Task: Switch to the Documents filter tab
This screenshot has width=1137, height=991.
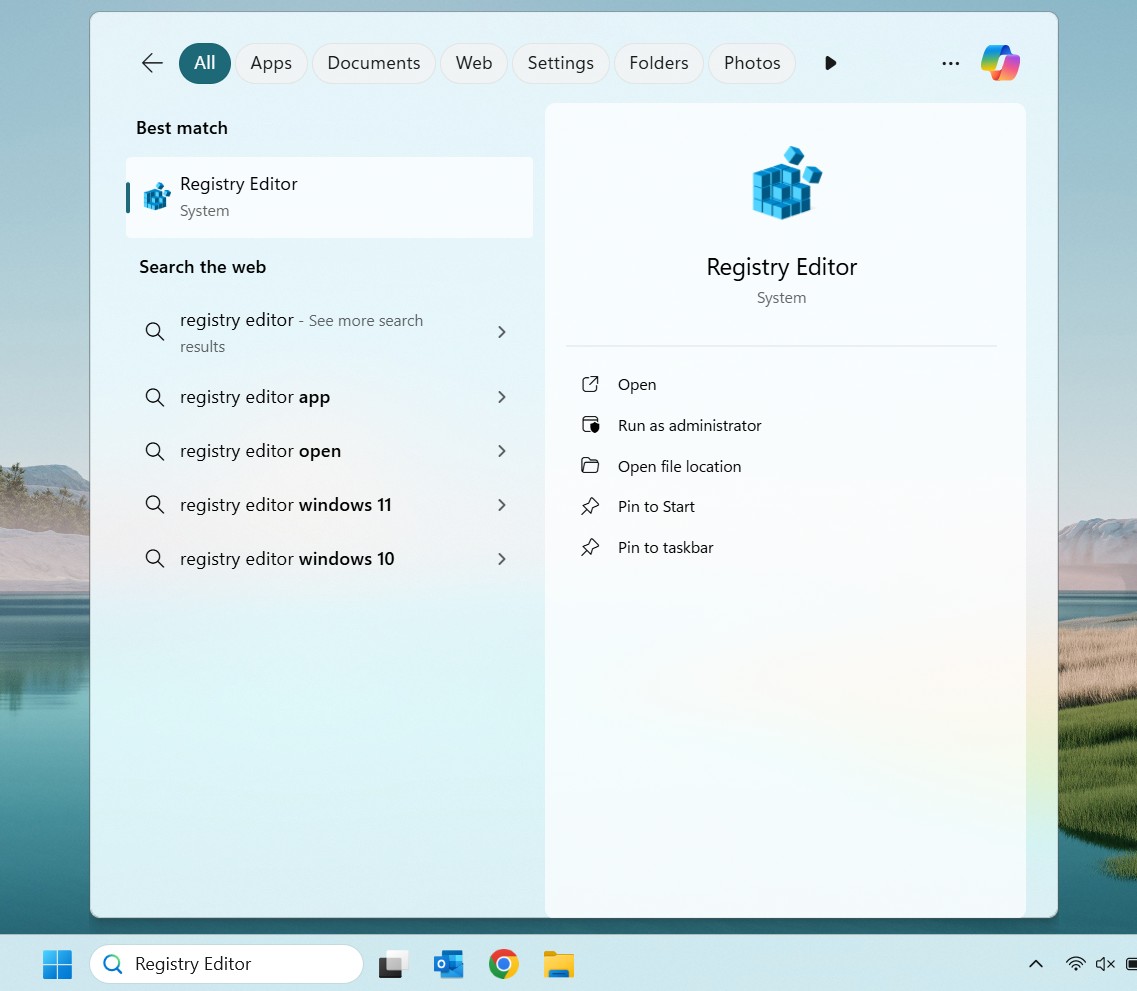Action: pyautogui.click(x=373, y=63)
